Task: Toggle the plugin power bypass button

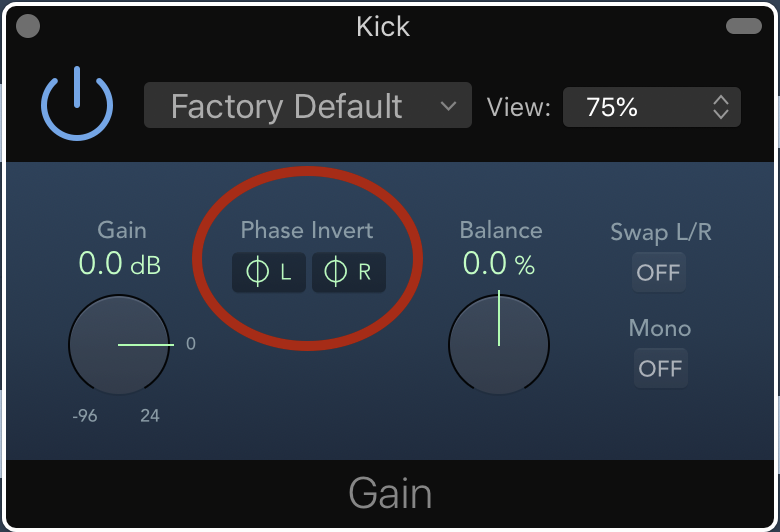Action: [77, 106]
